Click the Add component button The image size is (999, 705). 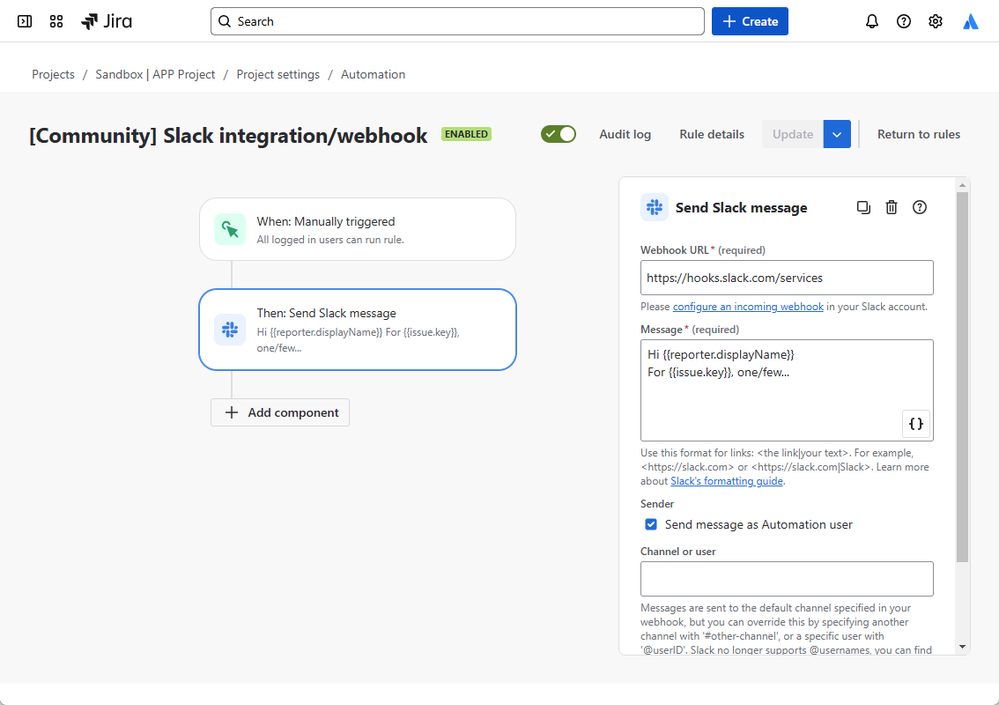click(x=280, y=412)
